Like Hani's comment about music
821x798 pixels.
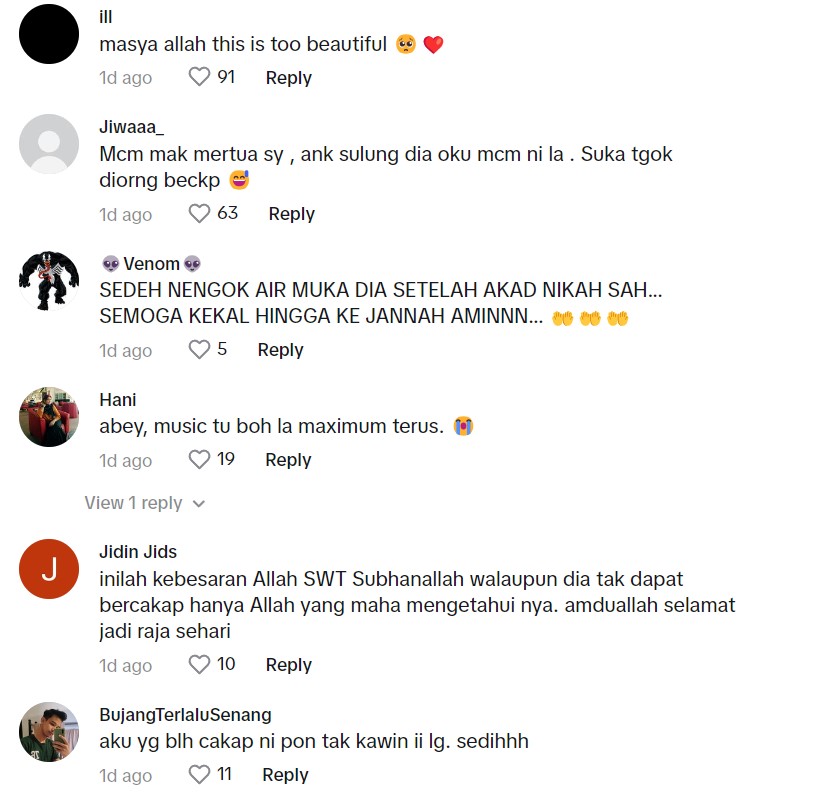[199, 460]
